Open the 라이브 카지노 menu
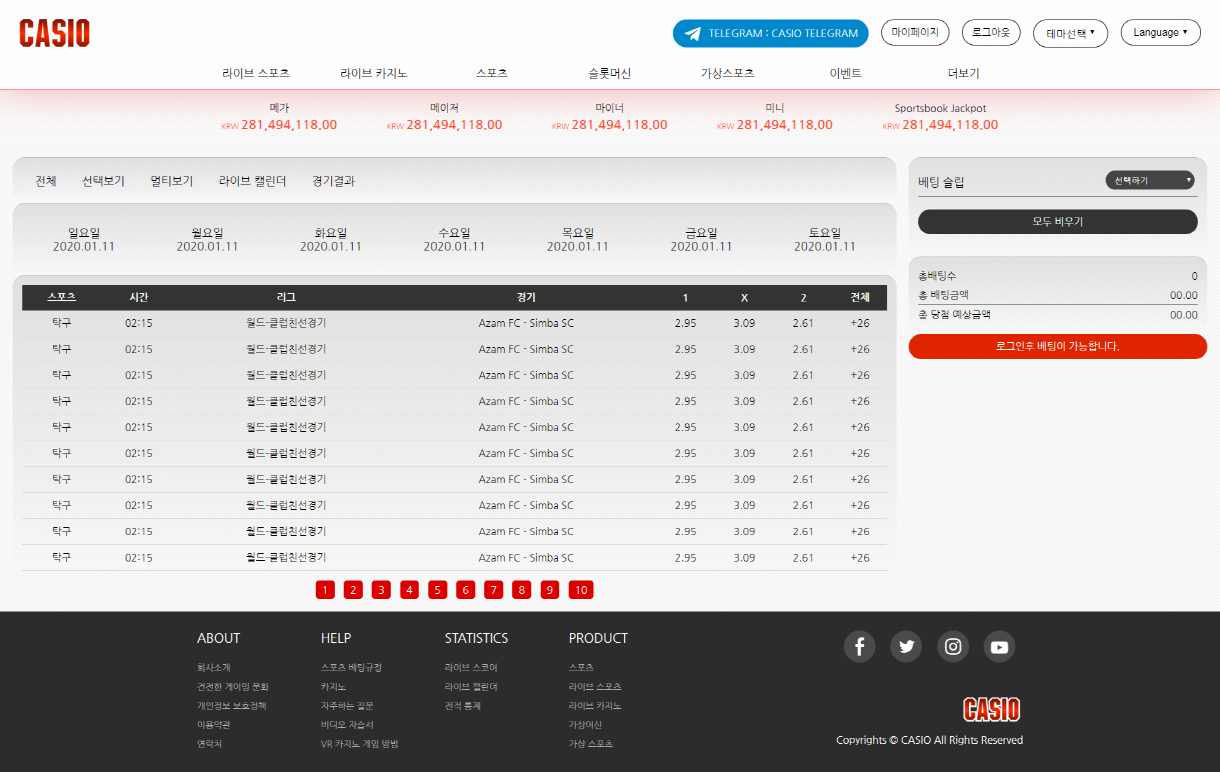1220x772 pixels. [374, 73]
